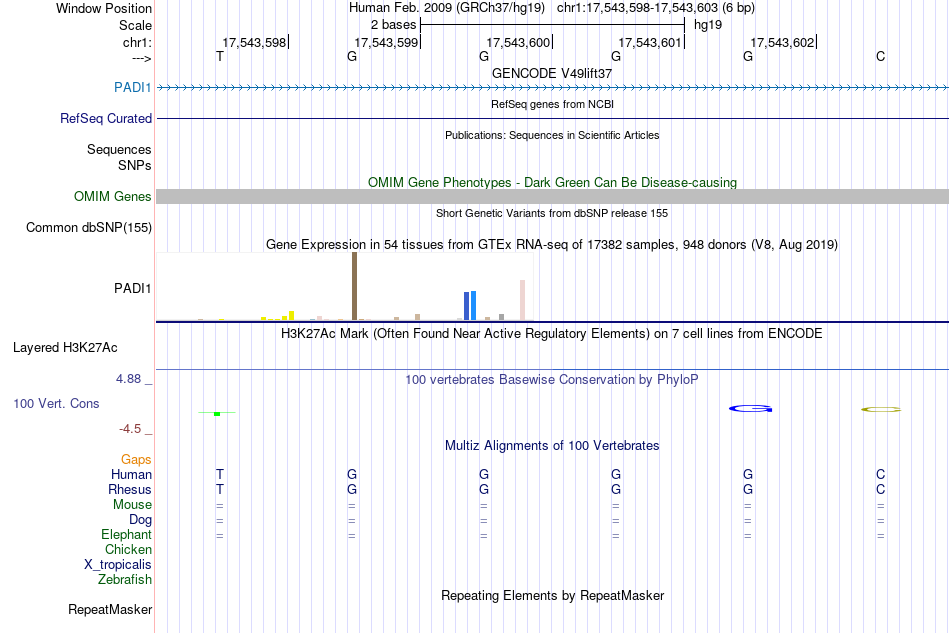Open the RepeatMasker track label
950x633 pixels.
110,609
